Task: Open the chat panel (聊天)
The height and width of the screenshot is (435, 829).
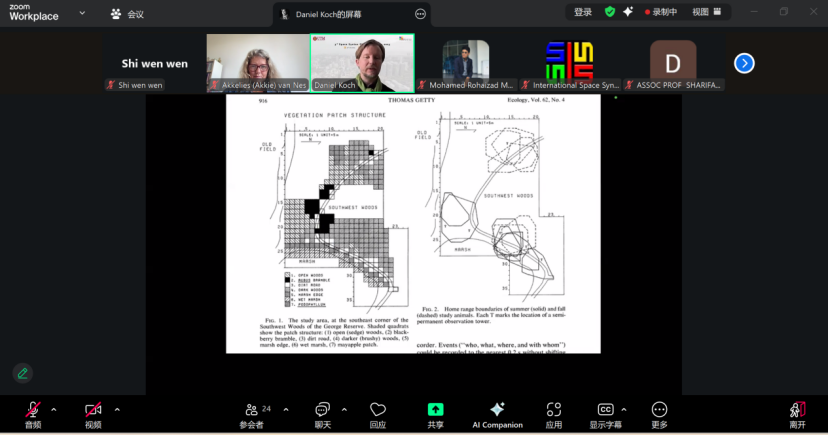Action: (x=322, y=411)
